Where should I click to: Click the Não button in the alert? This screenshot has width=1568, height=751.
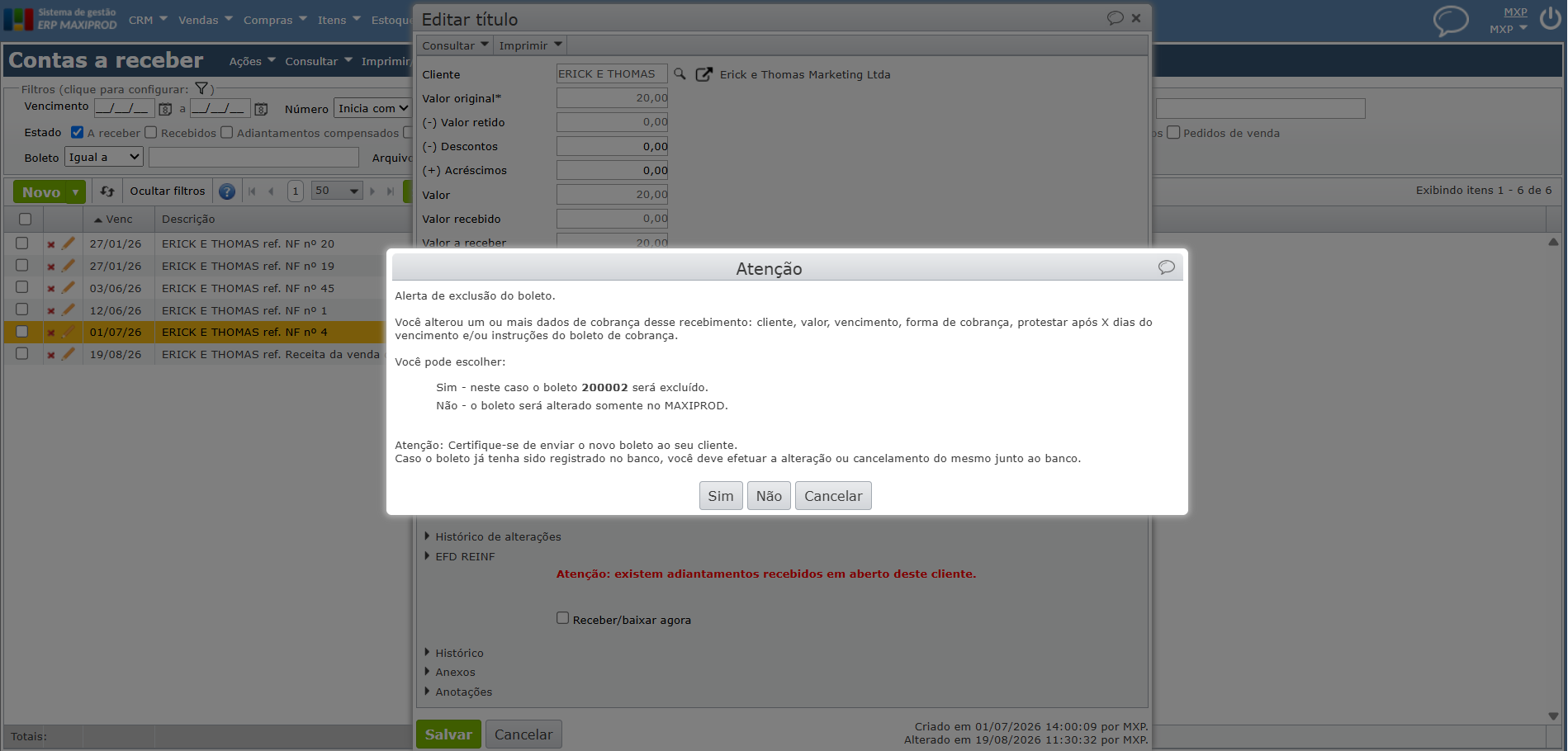pos(769,496)
